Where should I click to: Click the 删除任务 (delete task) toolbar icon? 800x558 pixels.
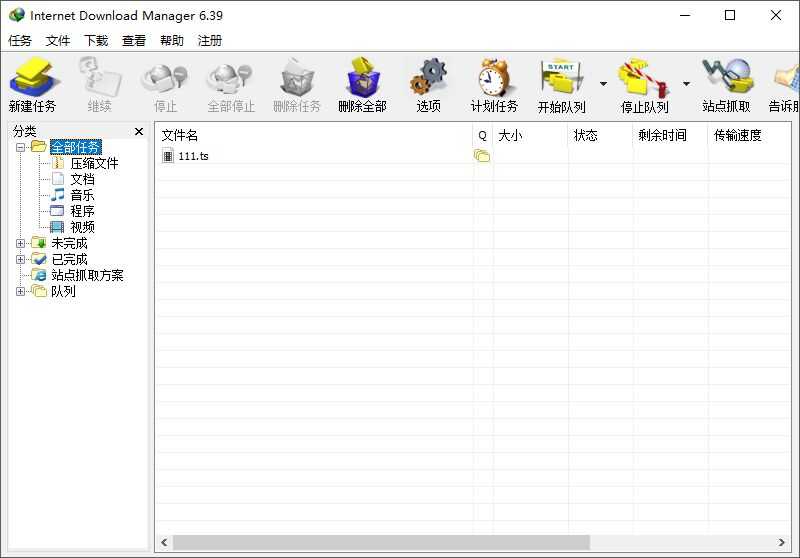[x=297, y=78]
